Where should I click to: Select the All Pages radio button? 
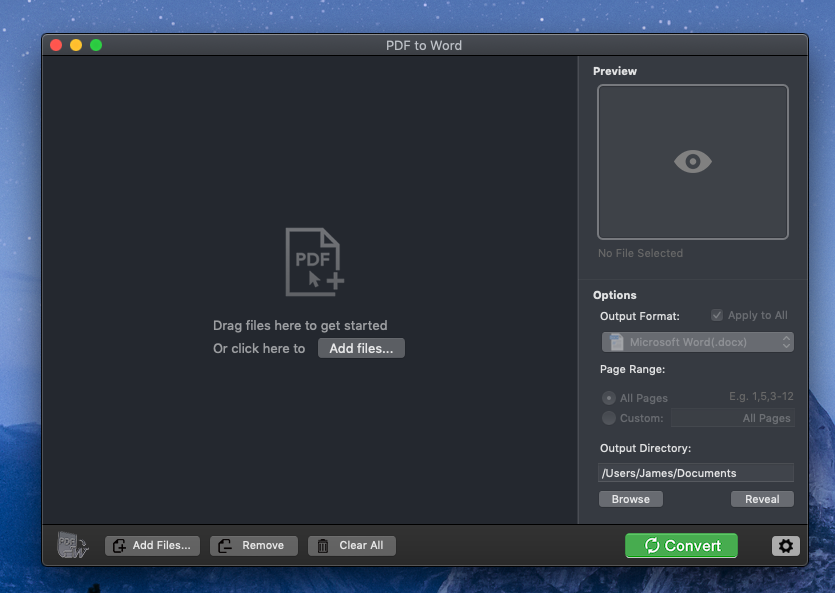609,398
